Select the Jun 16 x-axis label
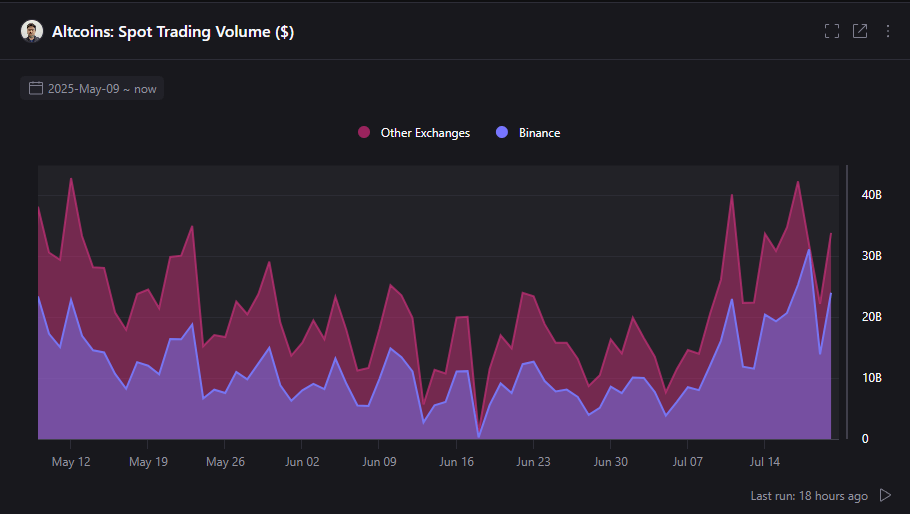This screenshot has height=514, width=910. (x=456, y=462)
